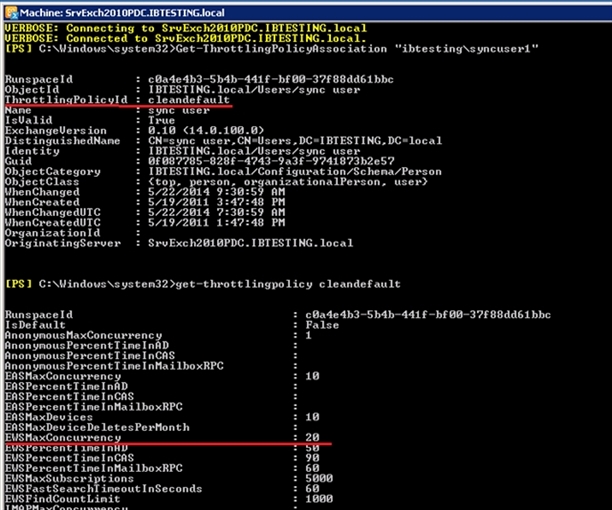Click the EWSMaxConcurrency value '20'
This screenshot has height=510, width=612.
point(312,437)
